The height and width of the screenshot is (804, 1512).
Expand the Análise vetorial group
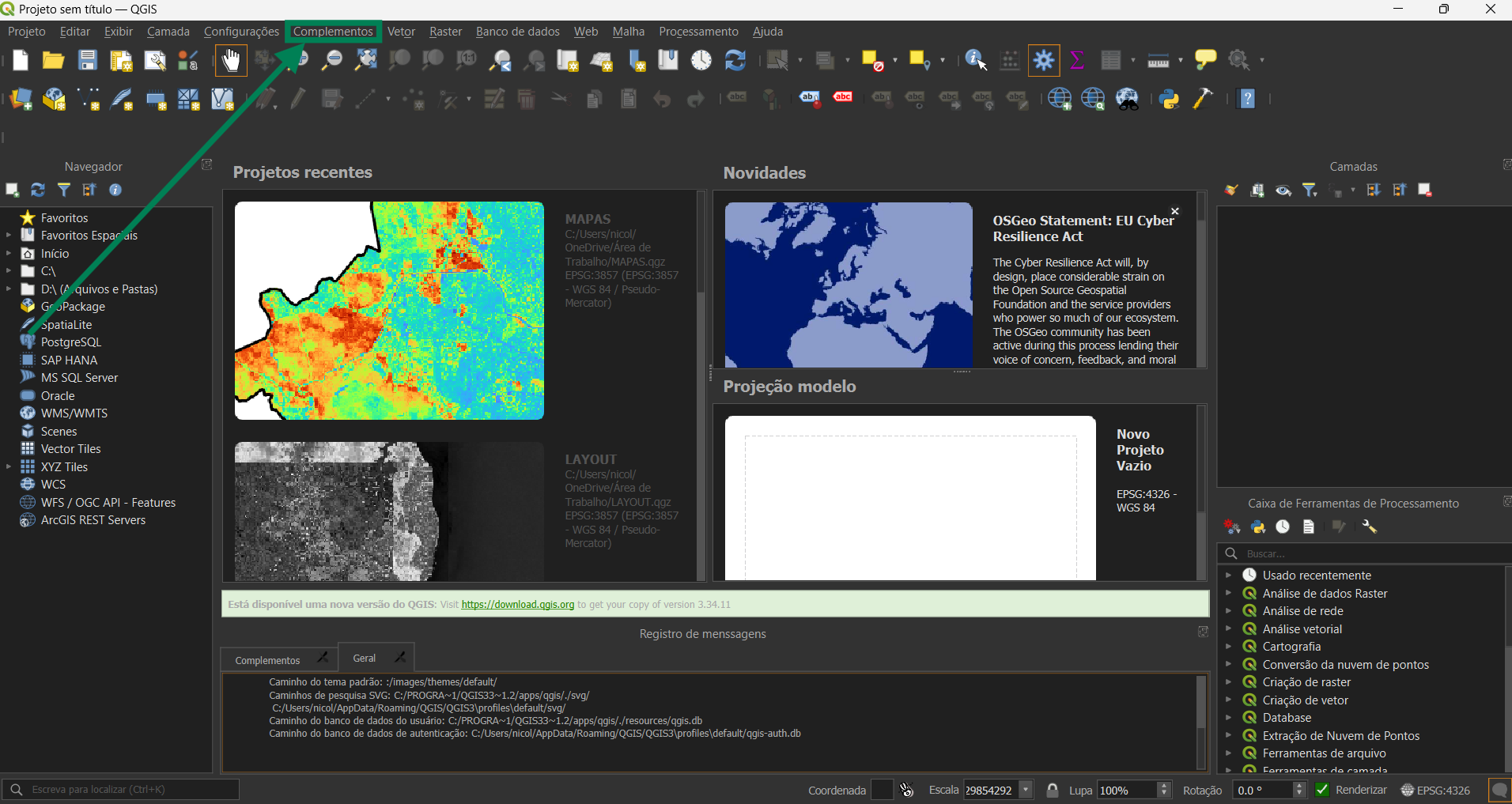pyautogui.click(x=1228, y=628)
